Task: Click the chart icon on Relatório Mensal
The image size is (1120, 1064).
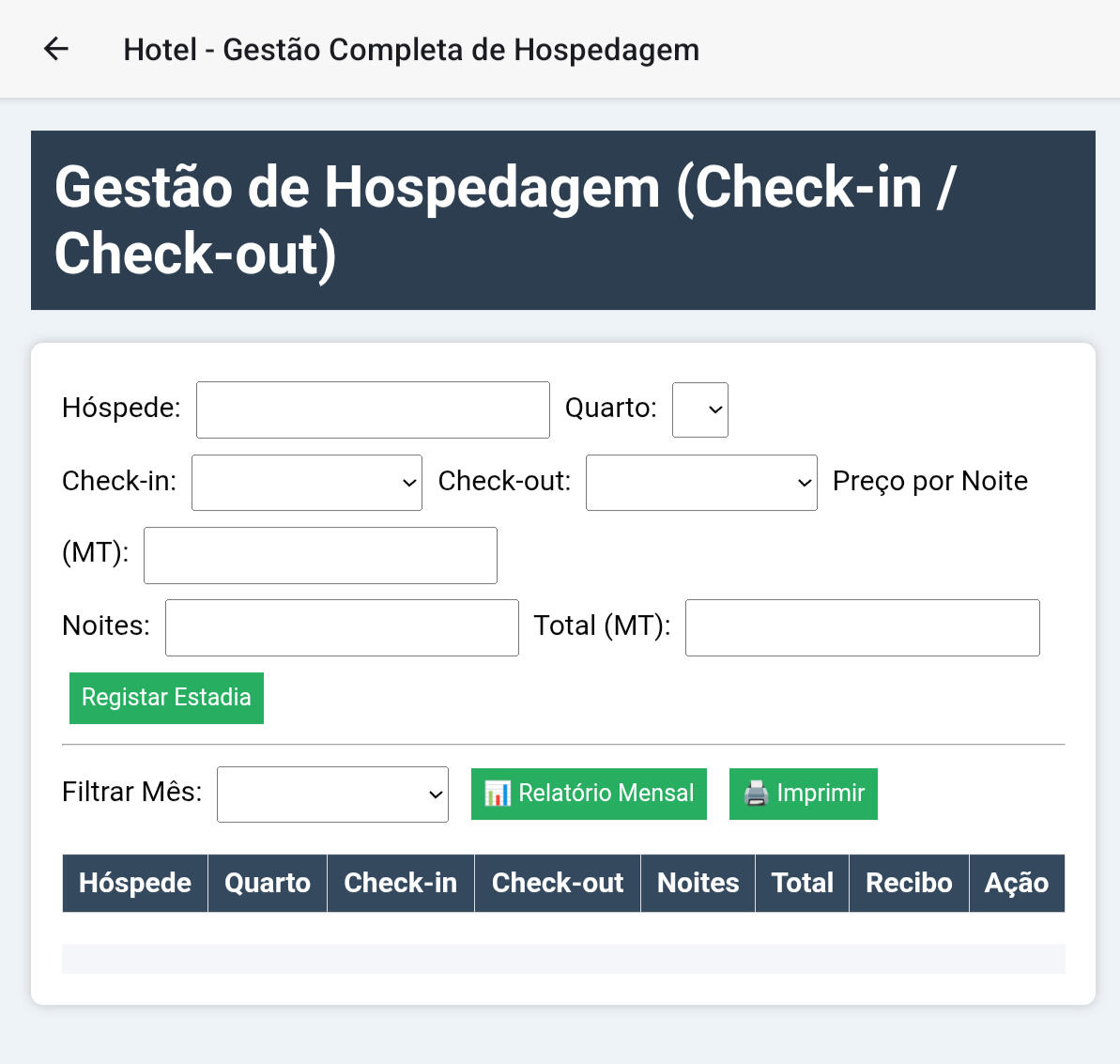Action: [x=497, y=794]
